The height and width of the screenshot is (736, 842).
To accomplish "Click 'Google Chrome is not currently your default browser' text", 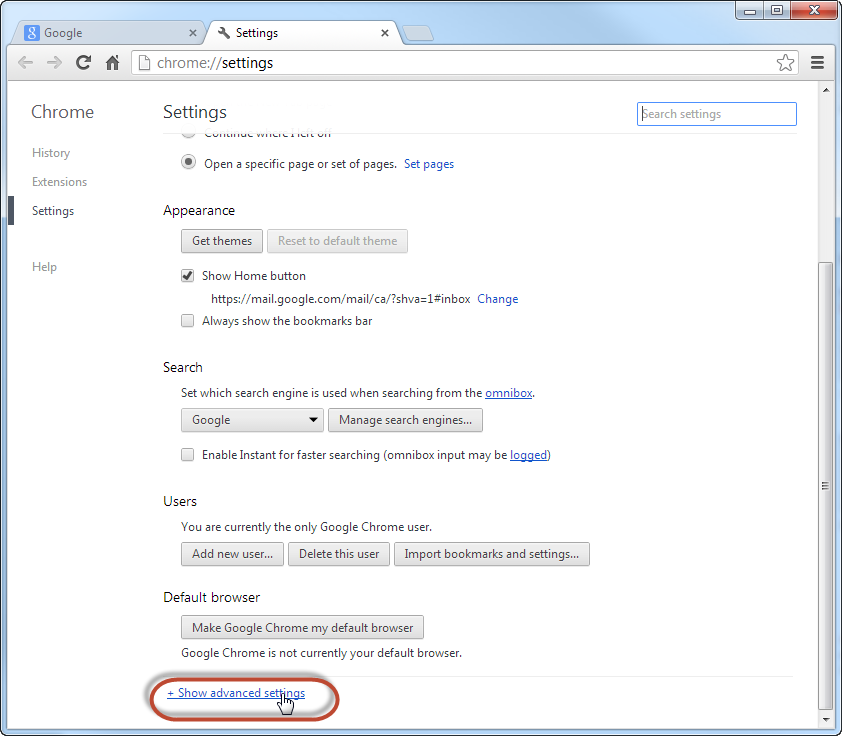I will (x=321, y=653).
